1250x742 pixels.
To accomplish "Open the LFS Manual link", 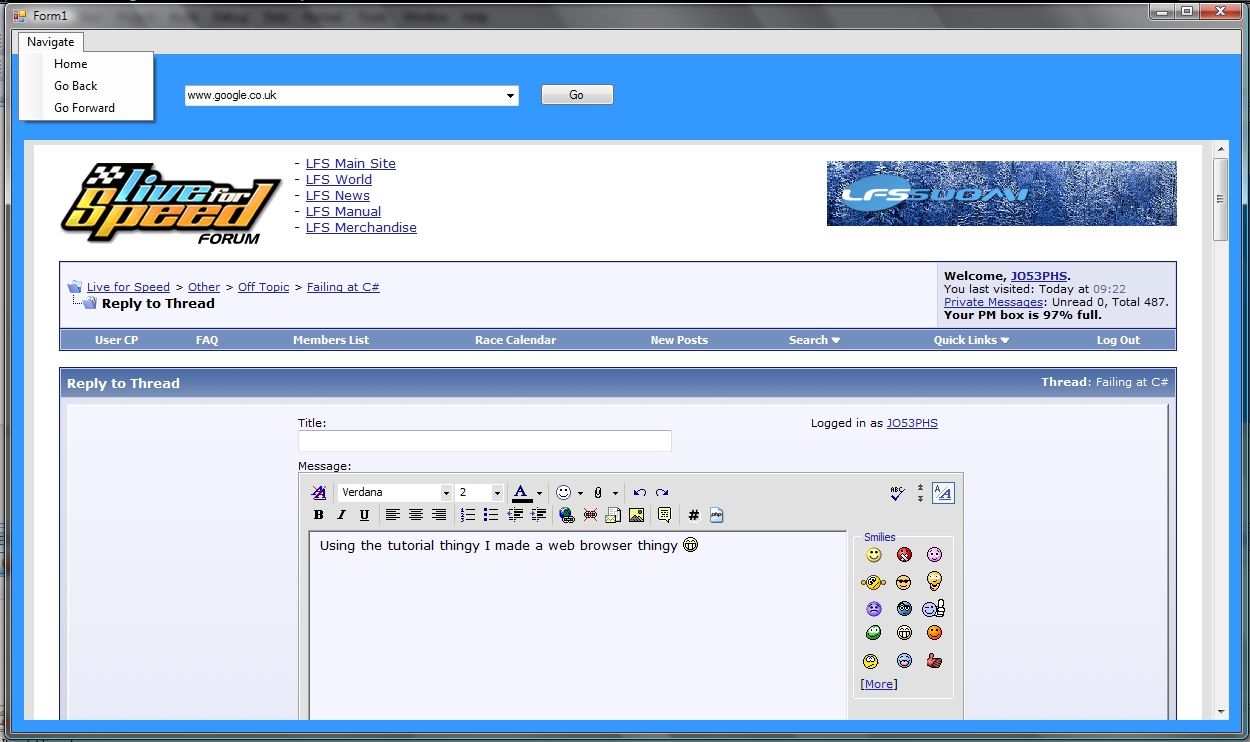I will pos(343,212).
